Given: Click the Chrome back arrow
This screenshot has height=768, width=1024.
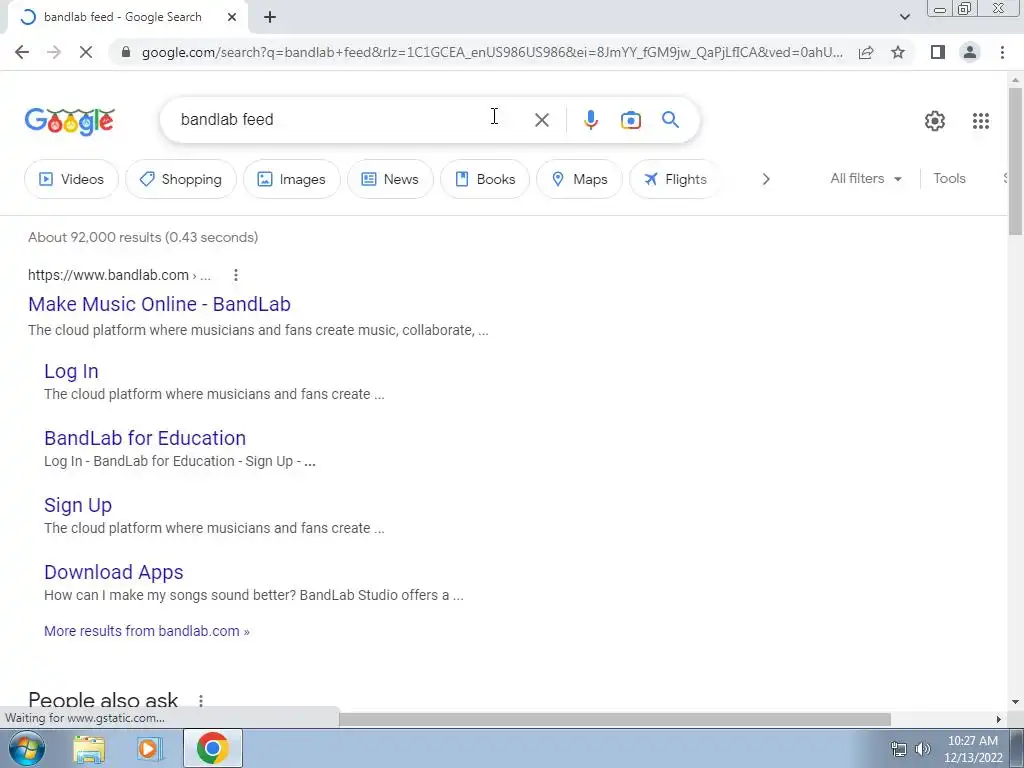Looking at the screenshot, I should pyautogui.click(x=22, y=52).
